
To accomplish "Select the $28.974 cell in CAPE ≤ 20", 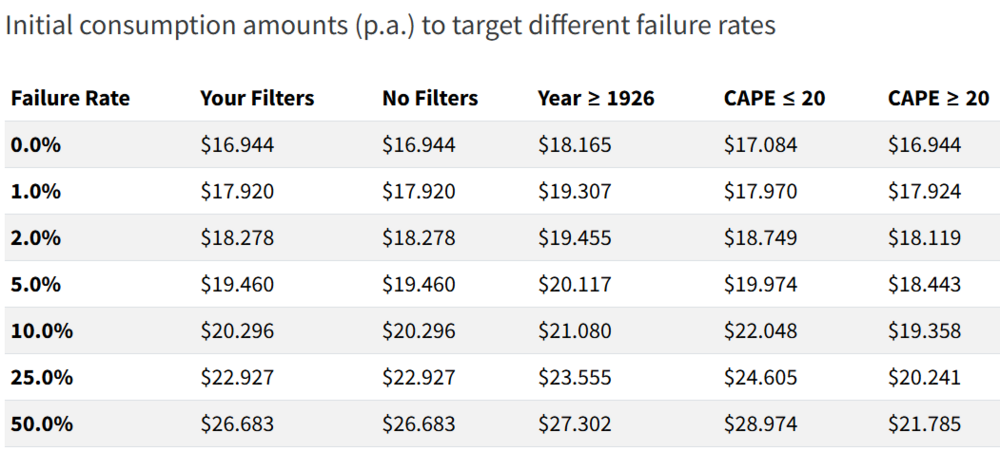I will click(760, 424).
